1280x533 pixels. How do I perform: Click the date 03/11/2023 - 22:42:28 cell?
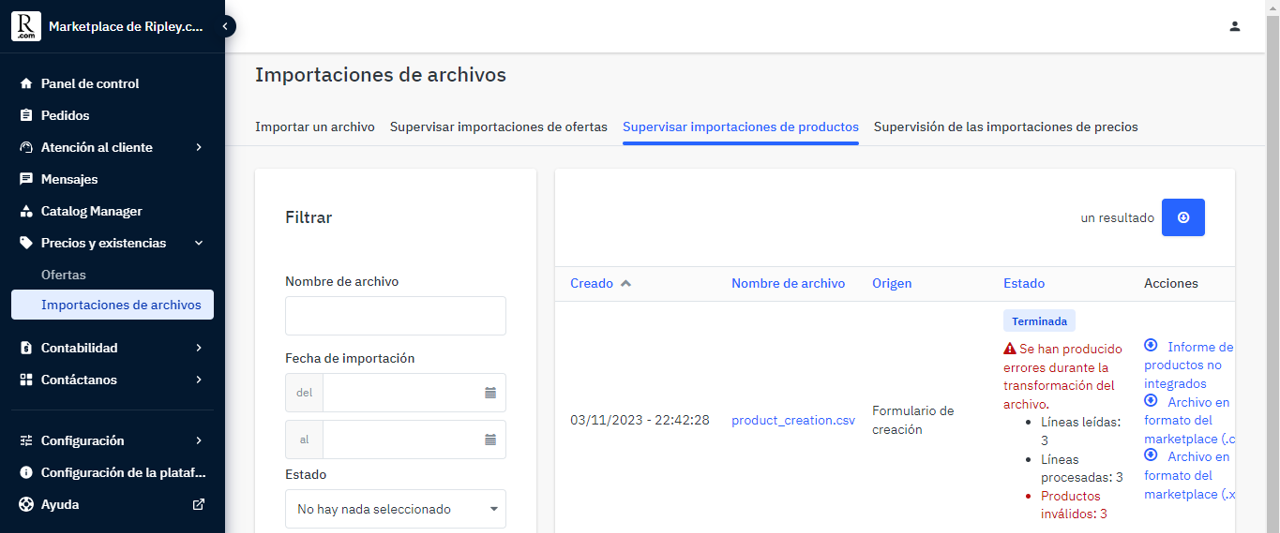coord(640,421)
